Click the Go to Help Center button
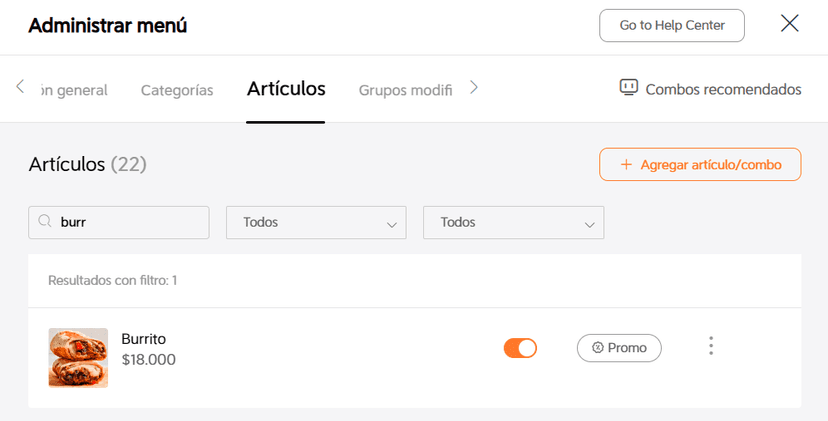The width and height of the screenshot is (828, 421). click(672, 26)
